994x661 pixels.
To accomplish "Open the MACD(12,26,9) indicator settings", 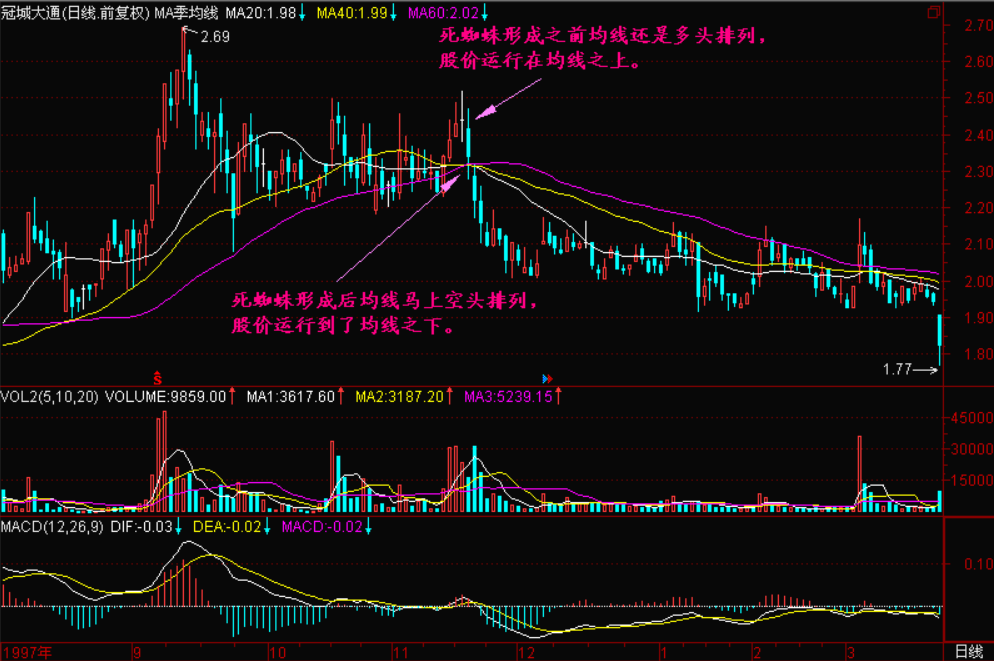I will [x=52, y=526].
